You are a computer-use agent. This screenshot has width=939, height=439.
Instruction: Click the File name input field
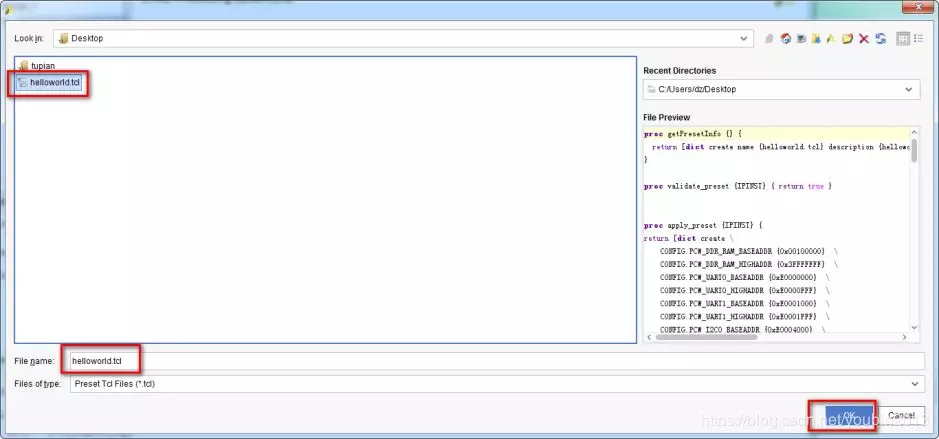(496, 361)
